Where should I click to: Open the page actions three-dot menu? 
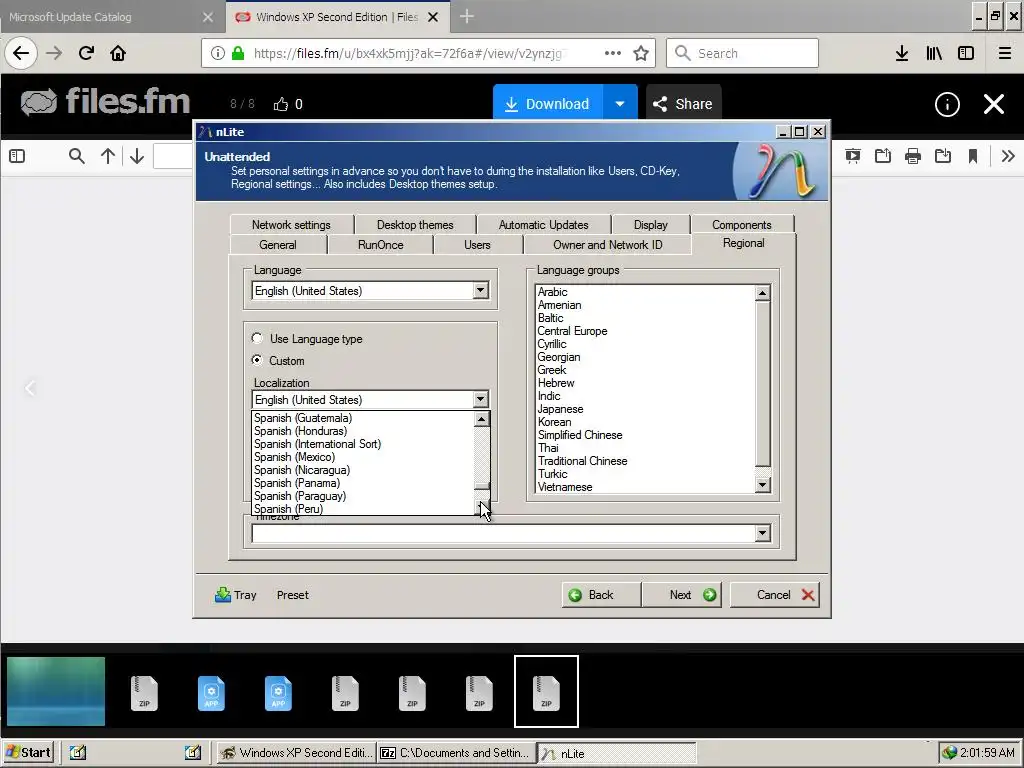click(x=613, y=53)
